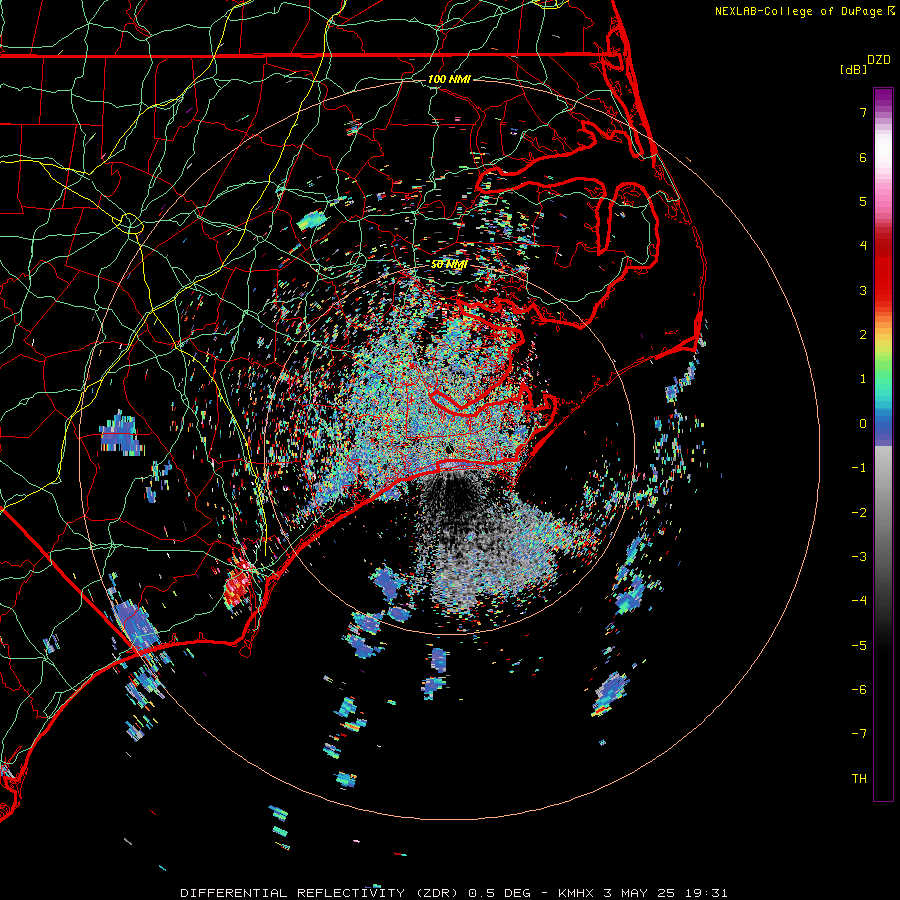Click the '6' value on color scale

pos(863,157)
